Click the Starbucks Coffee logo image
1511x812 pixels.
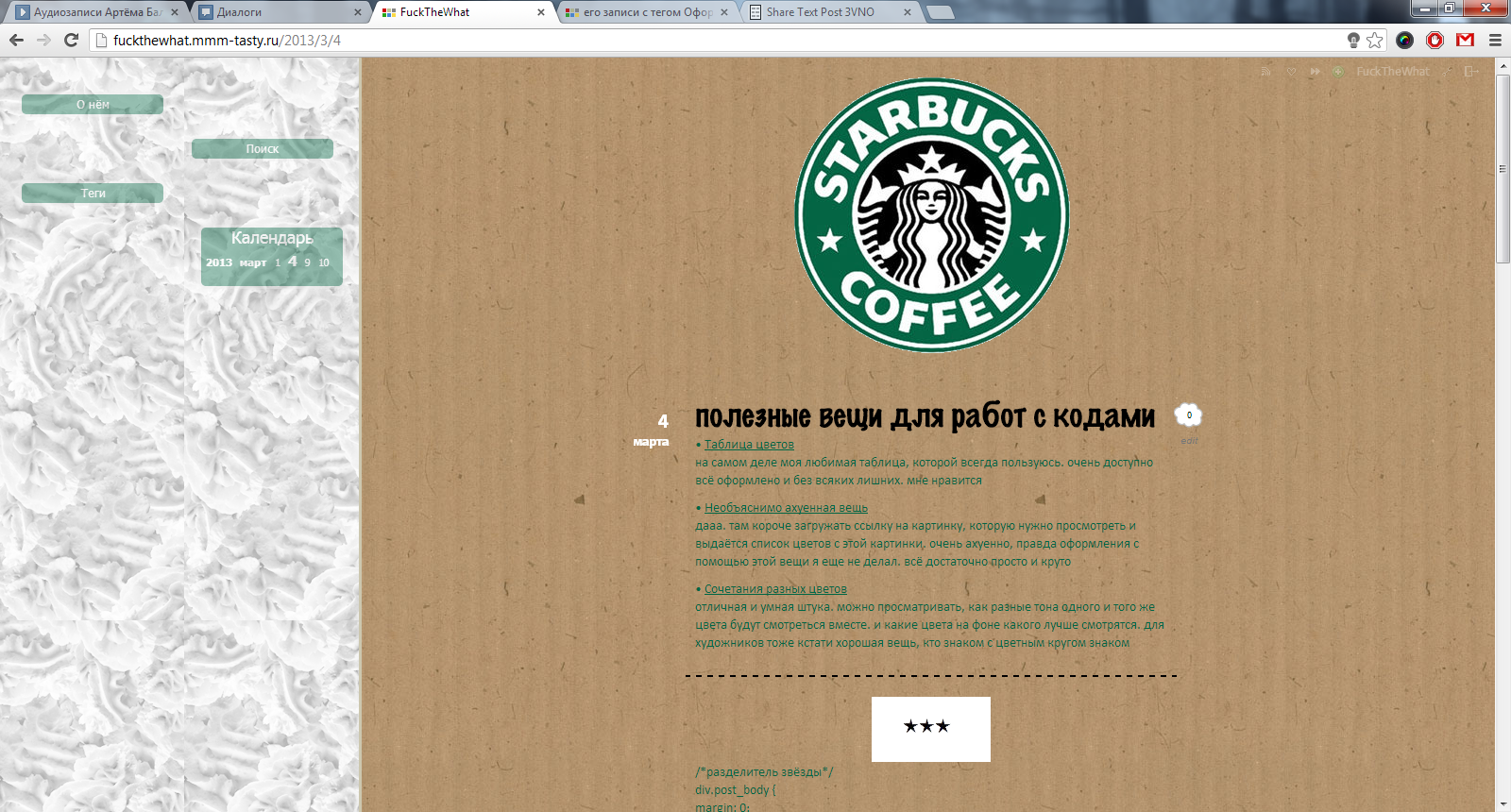pyautogui.click(x=931, y=215)
